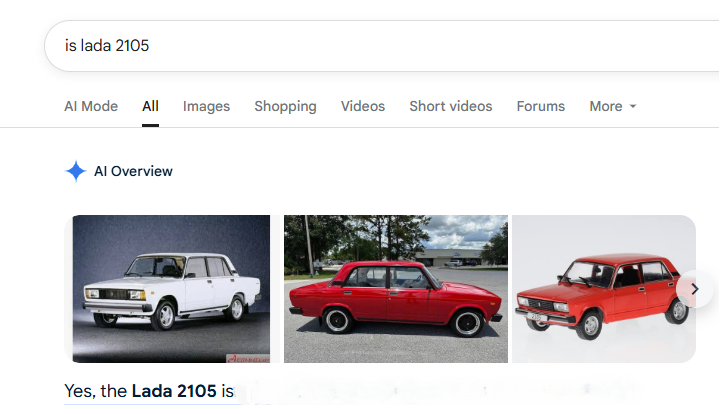This screenshot has height=405, width=719.
Task: Click the red model car's front license plate
Action: click(539, 316)
